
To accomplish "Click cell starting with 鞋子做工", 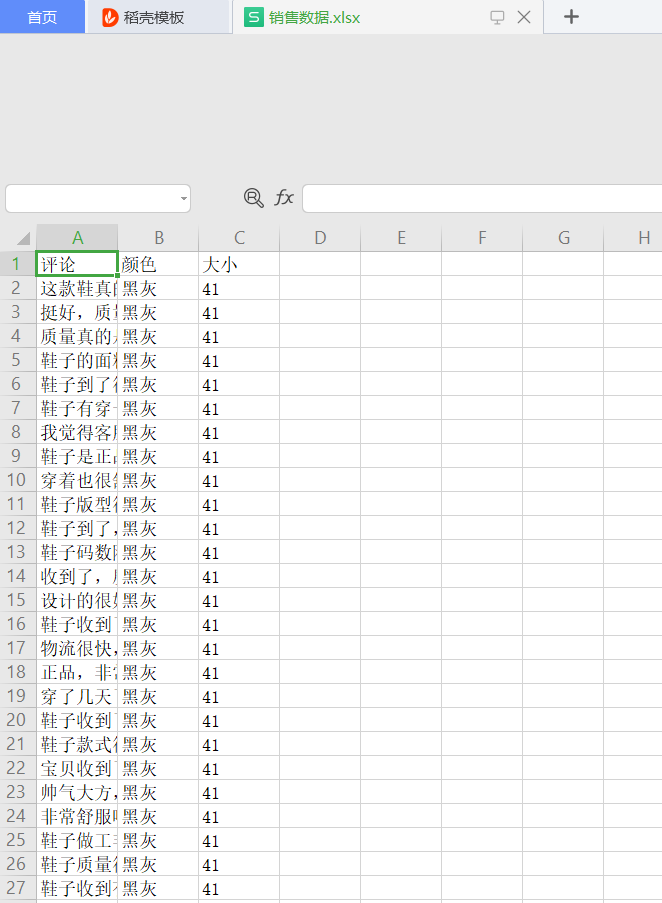I will tap(77, 840).
